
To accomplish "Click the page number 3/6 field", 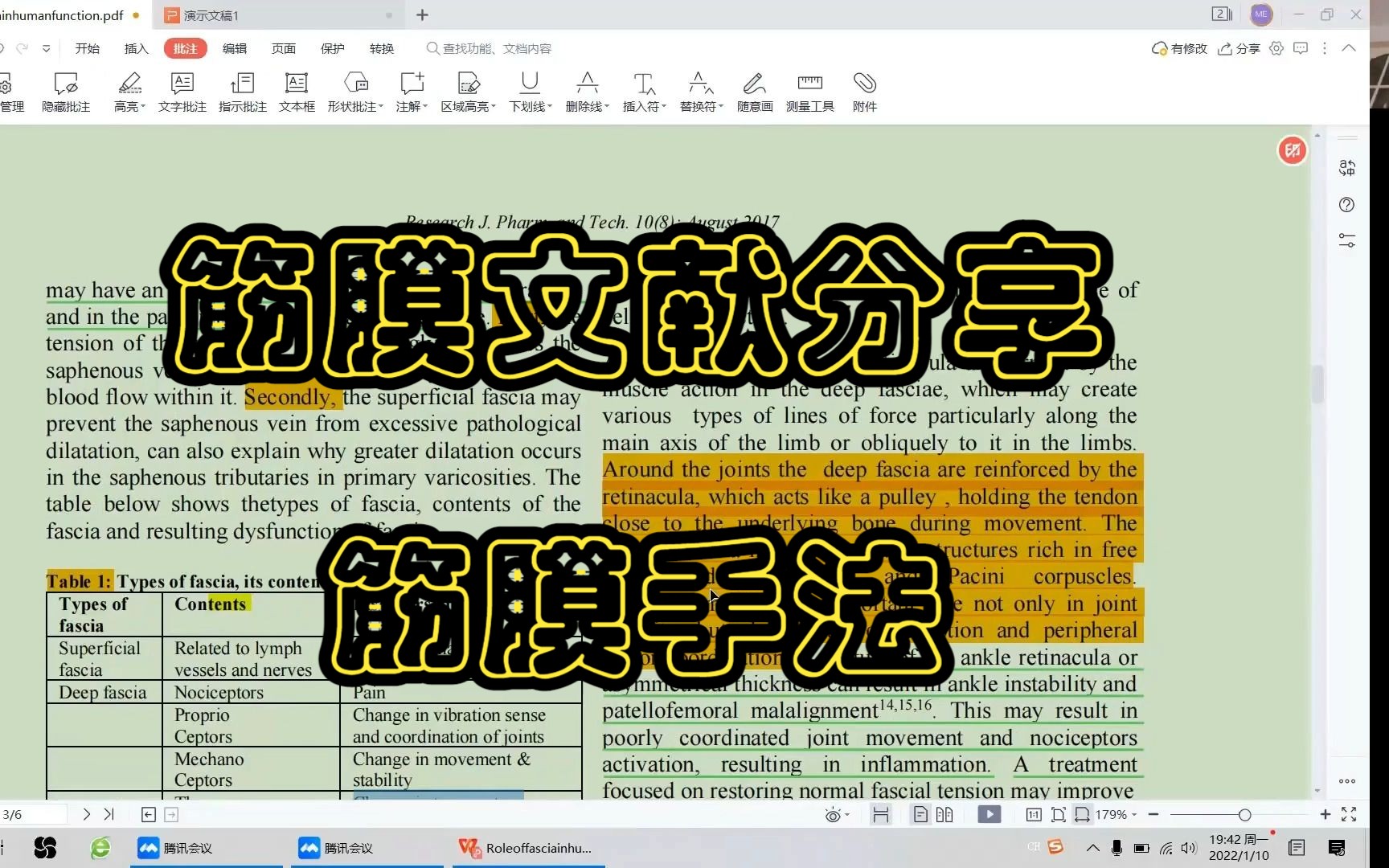I will coord(32,814).
